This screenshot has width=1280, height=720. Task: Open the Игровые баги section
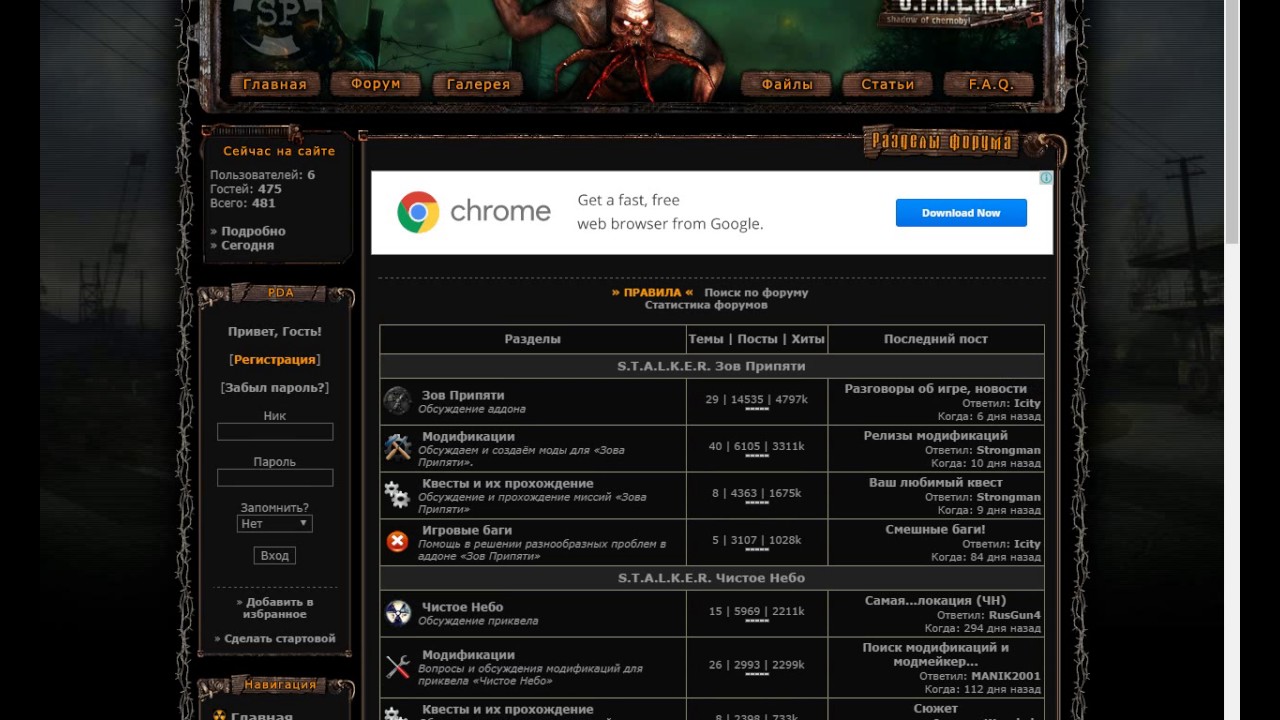tap(467, 530)
